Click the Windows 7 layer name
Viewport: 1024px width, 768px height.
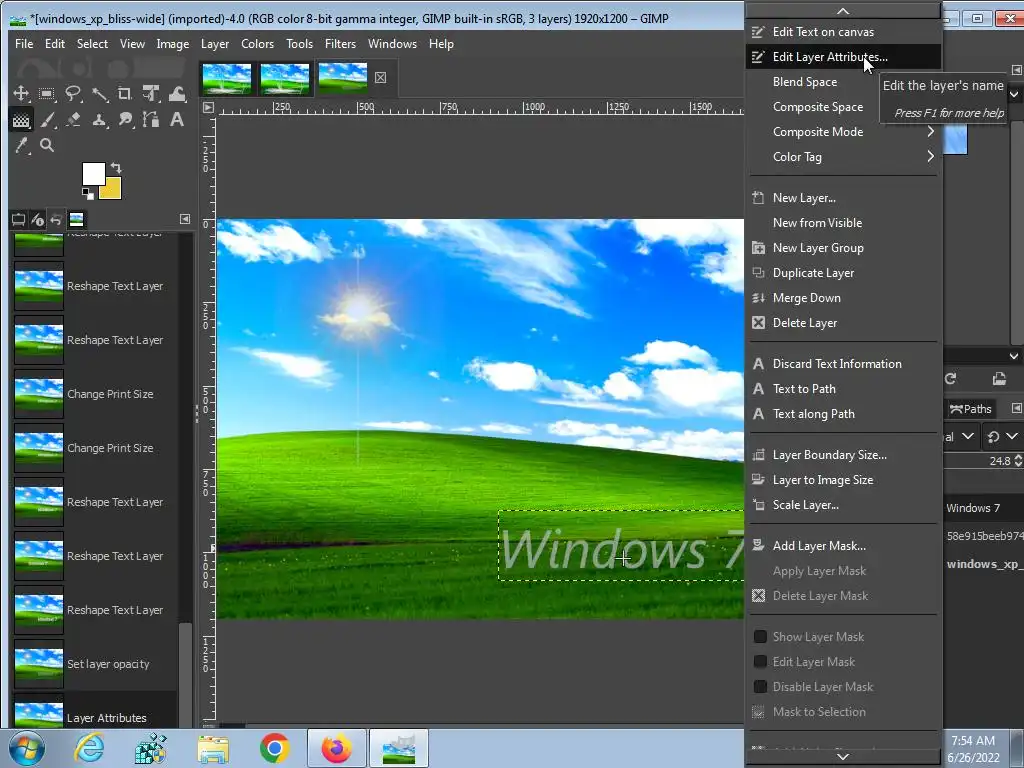pos(973,508)
